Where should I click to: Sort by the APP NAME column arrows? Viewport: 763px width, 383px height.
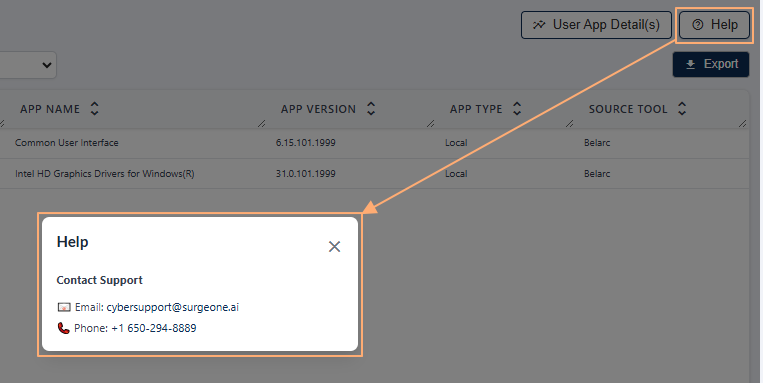tap(94, 109)
